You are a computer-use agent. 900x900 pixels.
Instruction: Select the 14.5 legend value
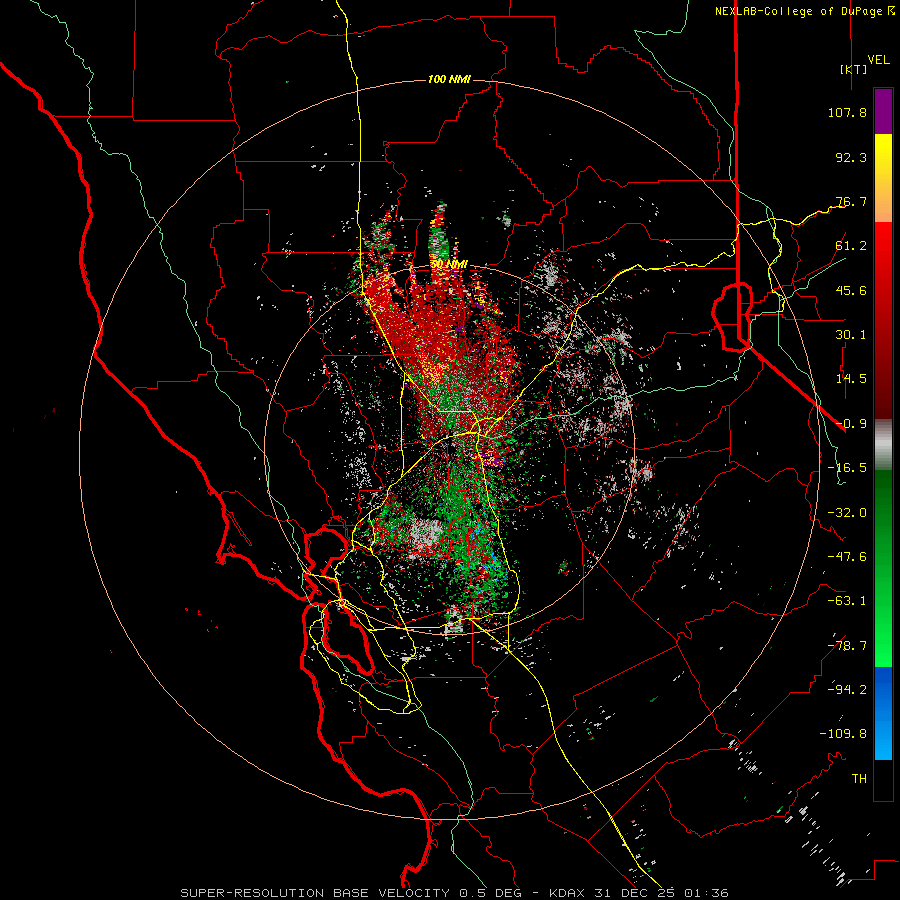coord(851,379)
